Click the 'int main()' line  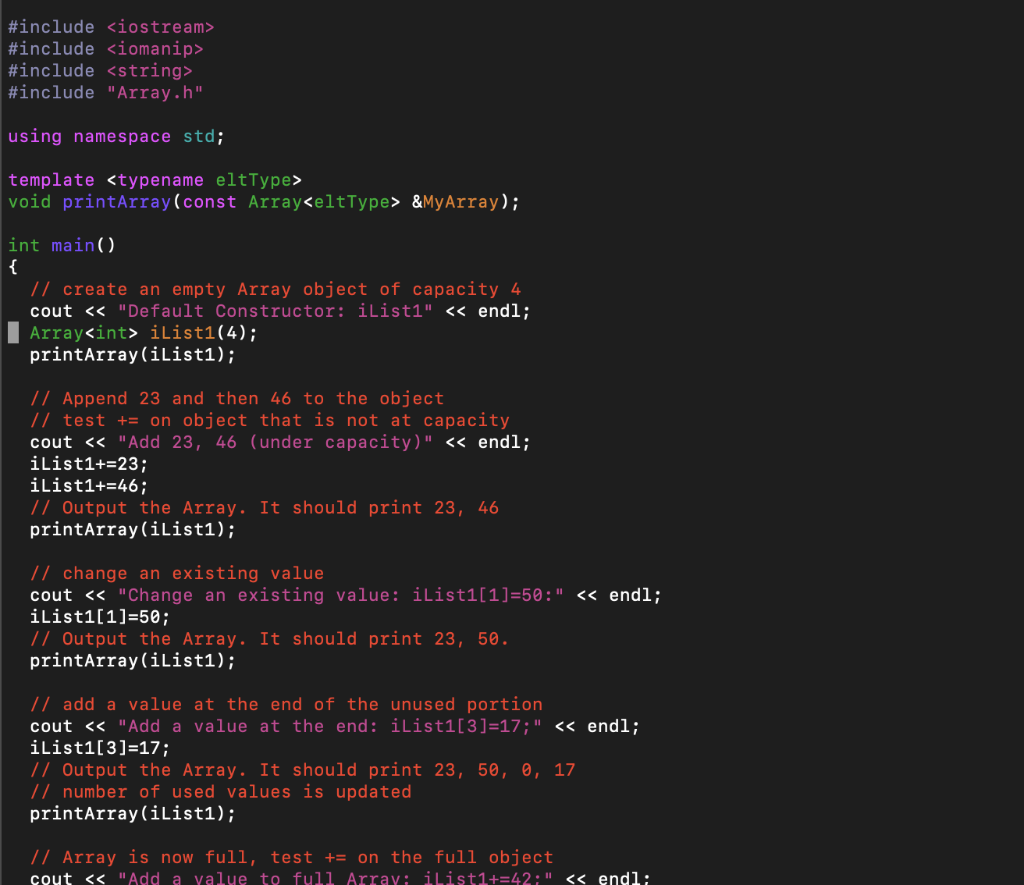point(62,246)
